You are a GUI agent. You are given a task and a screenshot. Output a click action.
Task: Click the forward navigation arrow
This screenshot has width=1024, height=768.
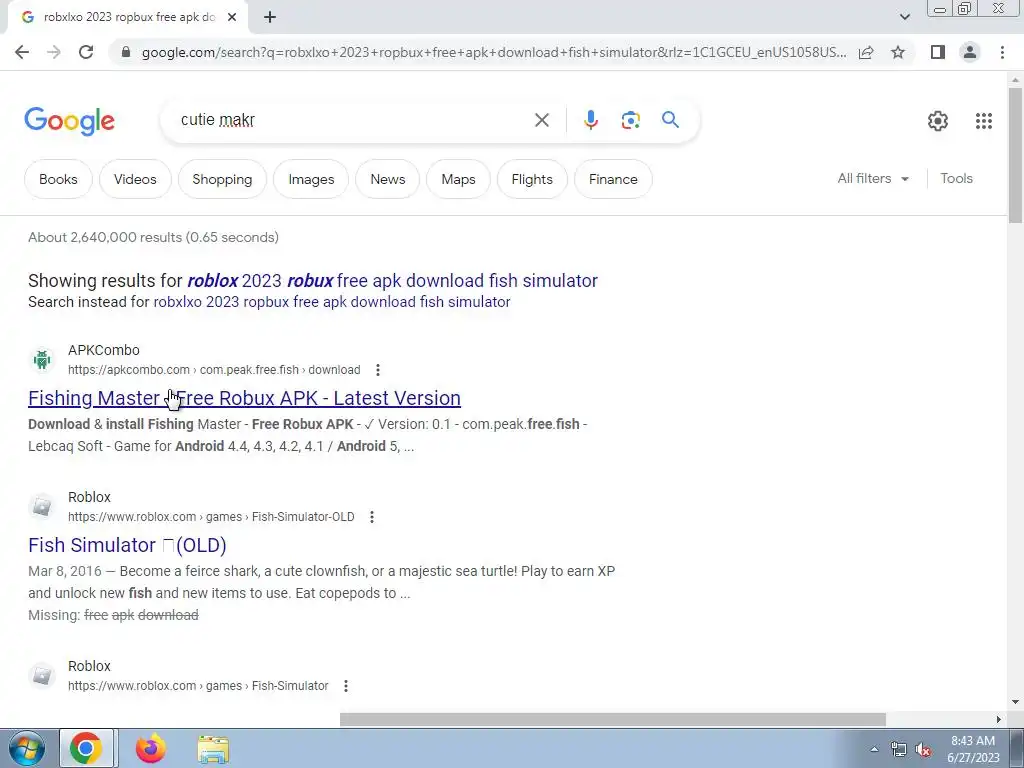pyautogui.click(x=54, y=52)
